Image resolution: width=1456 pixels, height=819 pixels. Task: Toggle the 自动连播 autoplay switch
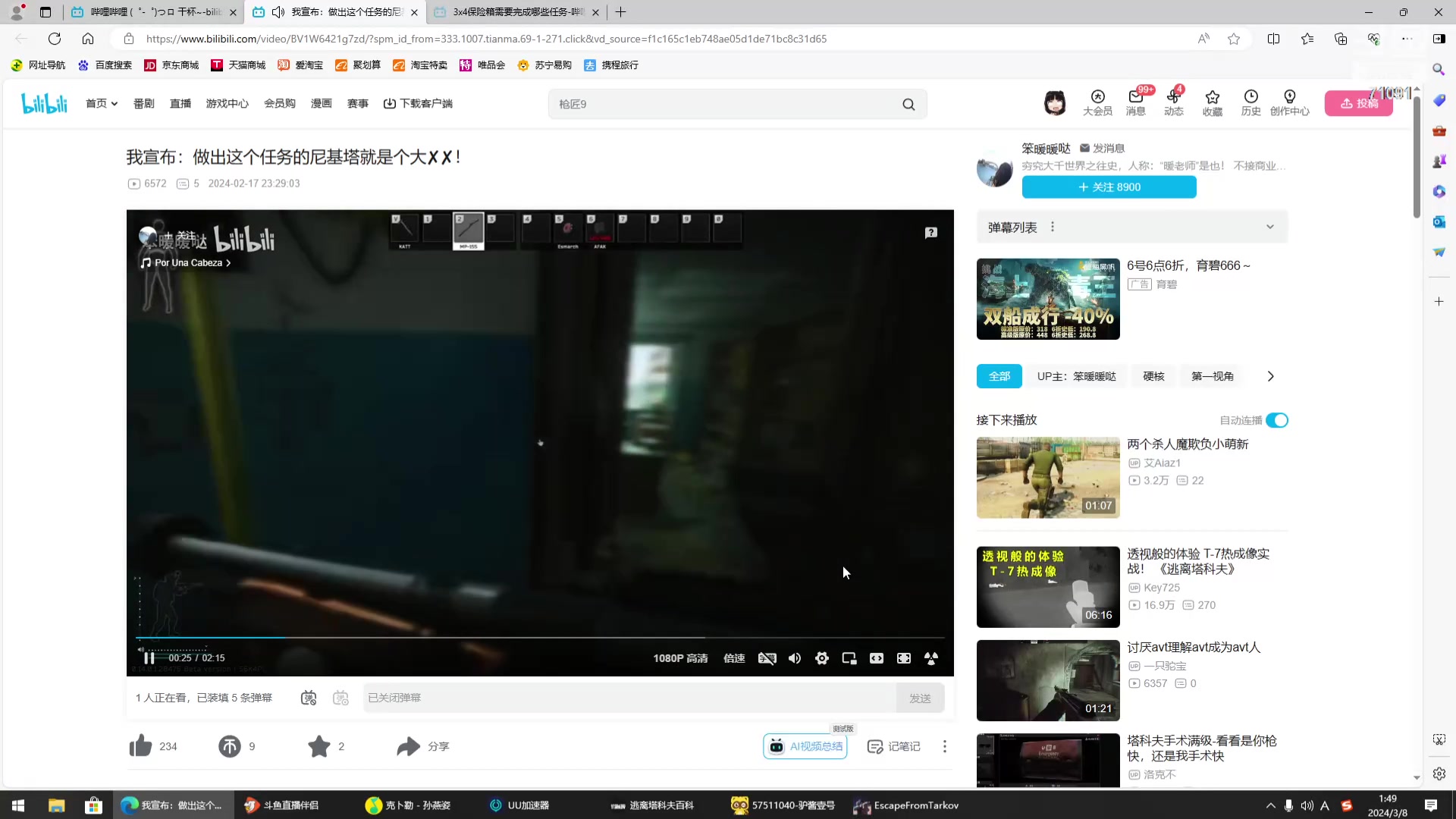coord(1277,420)
